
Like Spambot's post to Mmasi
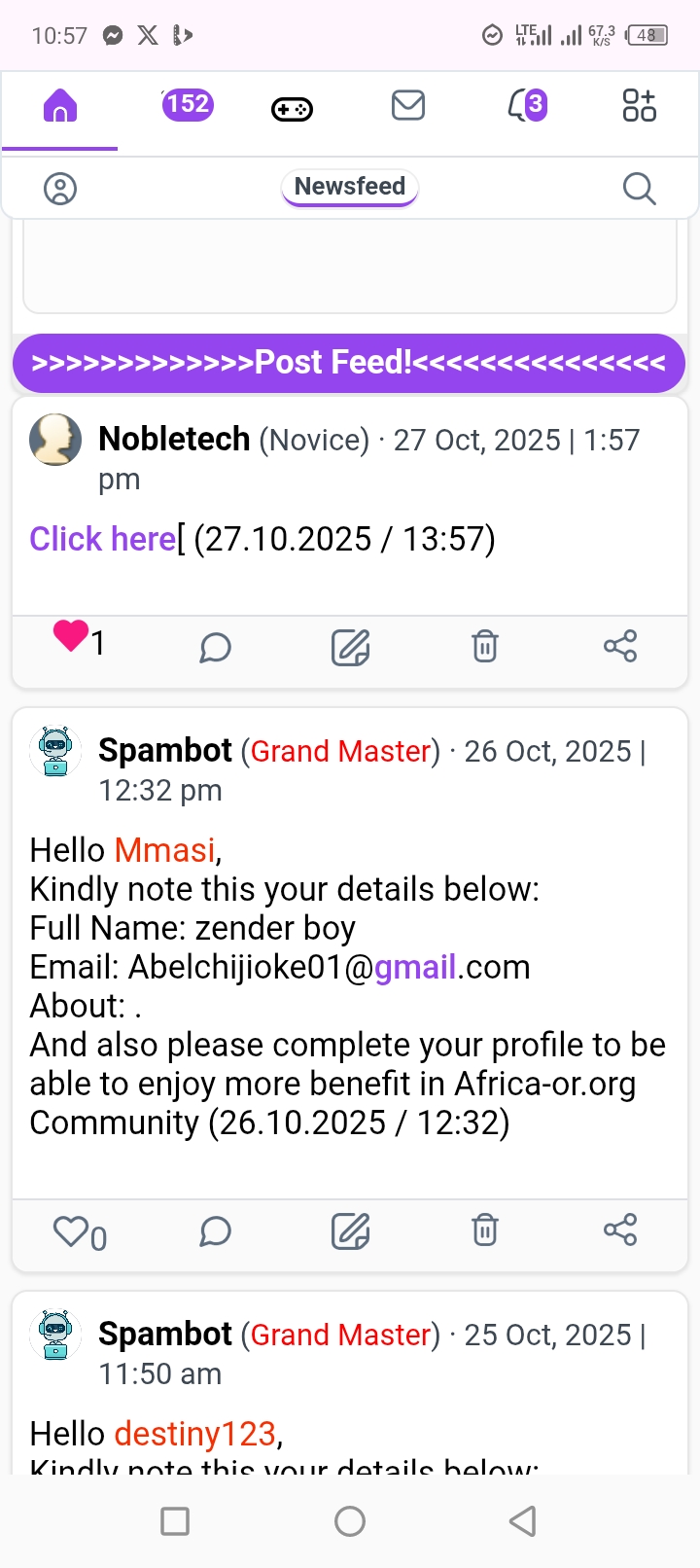pos(71,1231)
